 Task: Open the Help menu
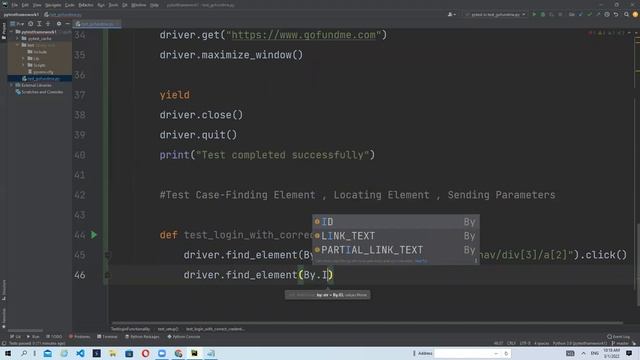154,5
